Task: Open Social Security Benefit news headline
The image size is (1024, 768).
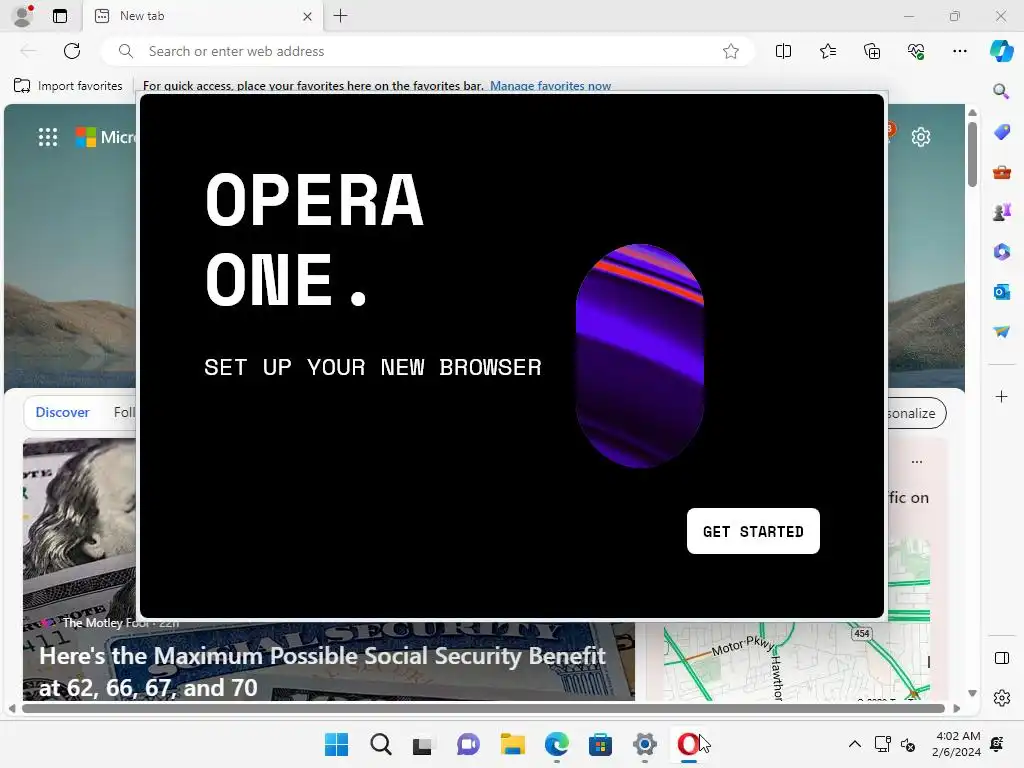Action: tap(323, 671)
